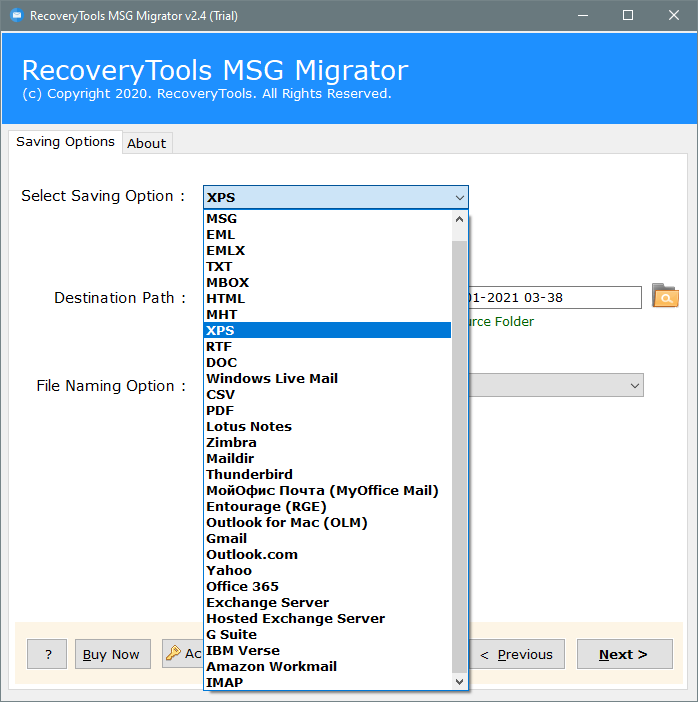
Task: Click the Destination Path text field
Action: click(555, 298)
